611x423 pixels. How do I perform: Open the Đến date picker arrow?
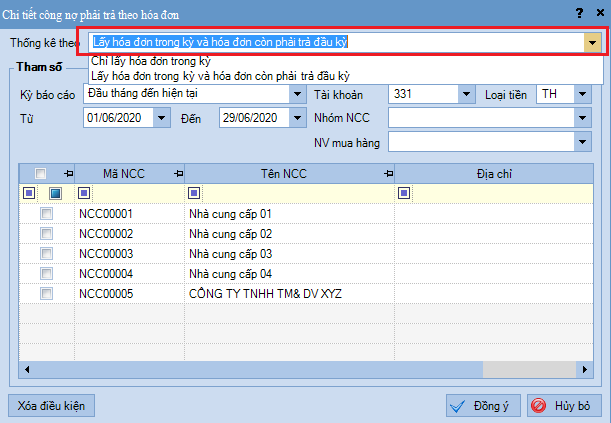point(297,118)
